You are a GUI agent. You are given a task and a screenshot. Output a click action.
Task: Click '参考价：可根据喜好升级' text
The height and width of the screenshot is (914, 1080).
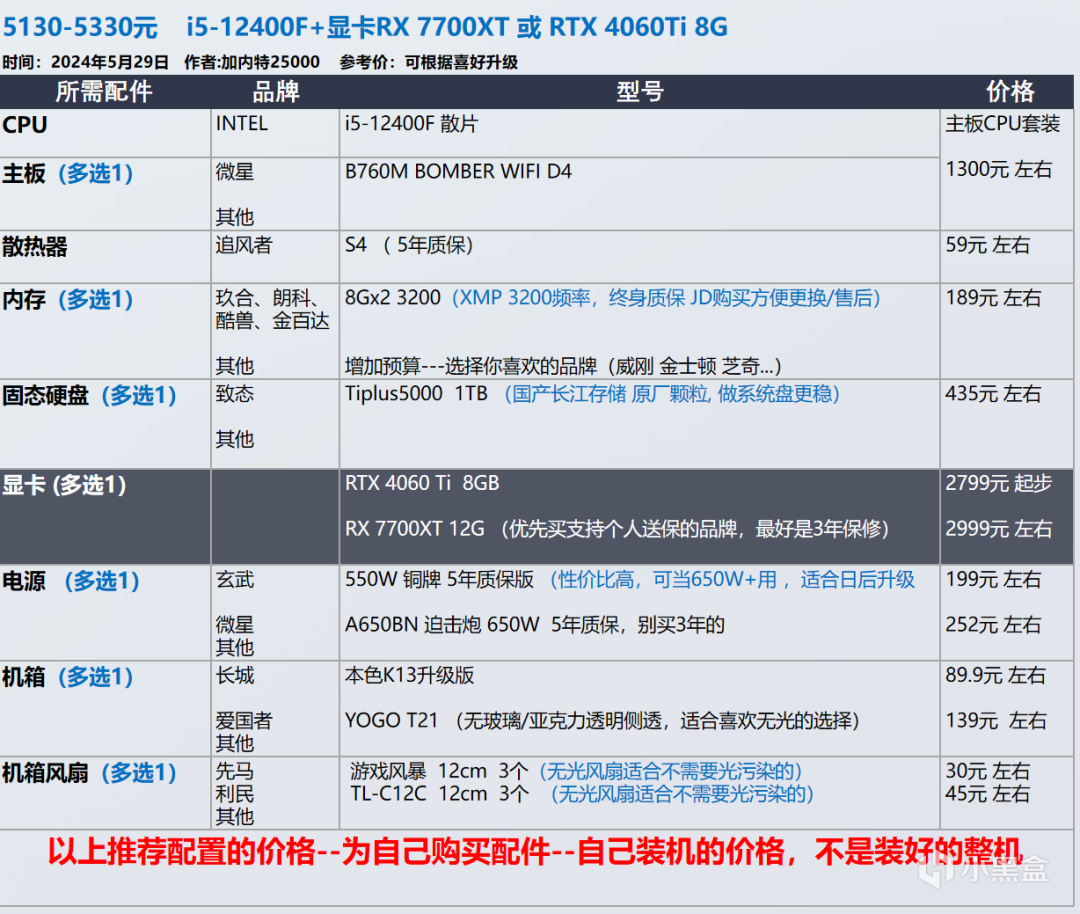[428, 62]
